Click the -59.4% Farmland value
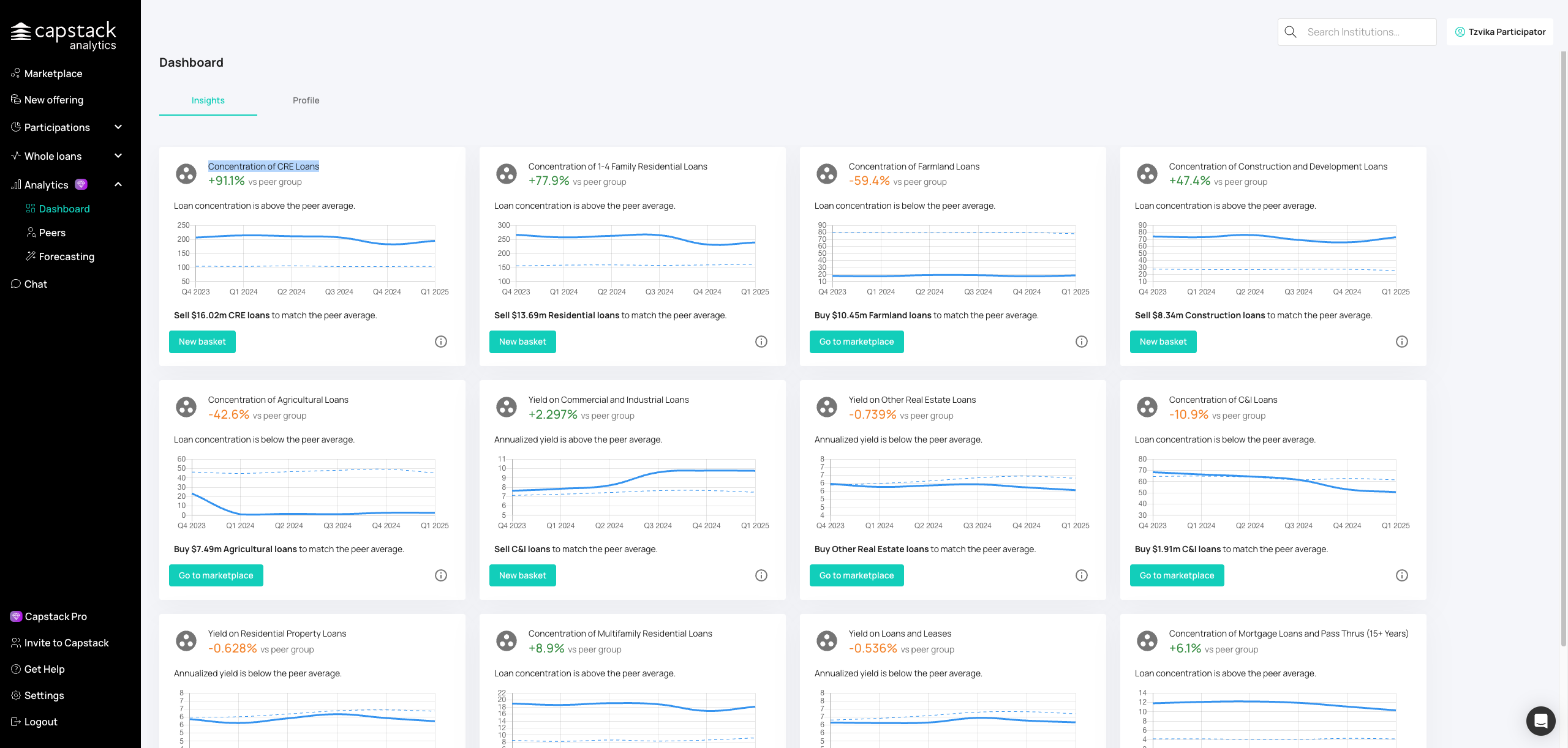The image size is (1568, 748). pyautogui.click(x=869, y=181)
